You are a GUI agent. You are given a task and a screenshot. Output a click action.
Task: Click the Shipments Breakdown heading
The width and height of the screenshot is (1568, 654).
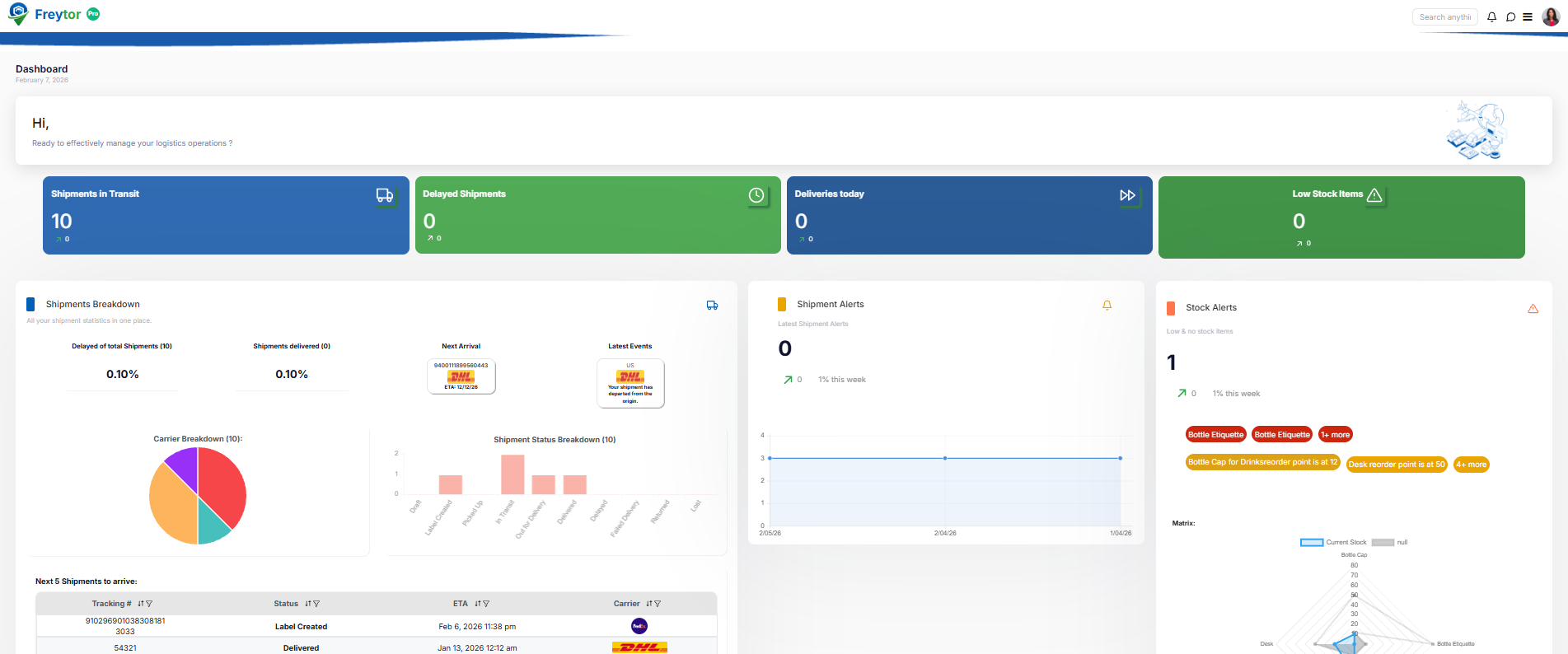pyautogui.click(x=92, y=304)
